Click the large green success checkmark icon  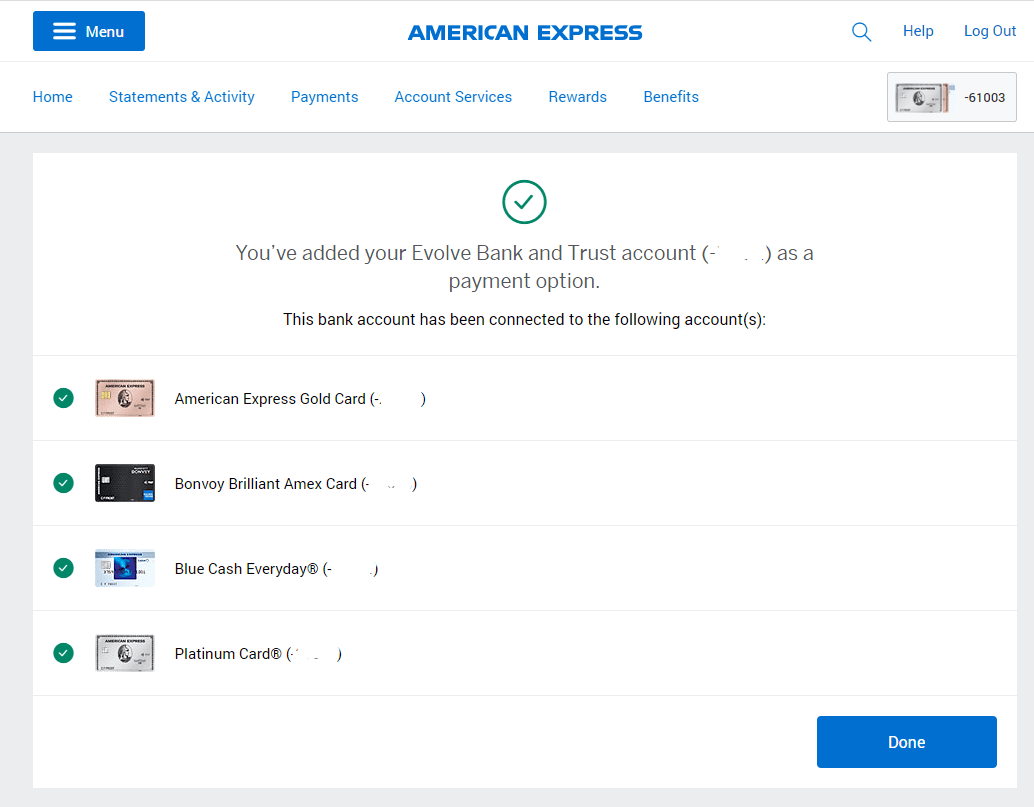tap(524, 202)
